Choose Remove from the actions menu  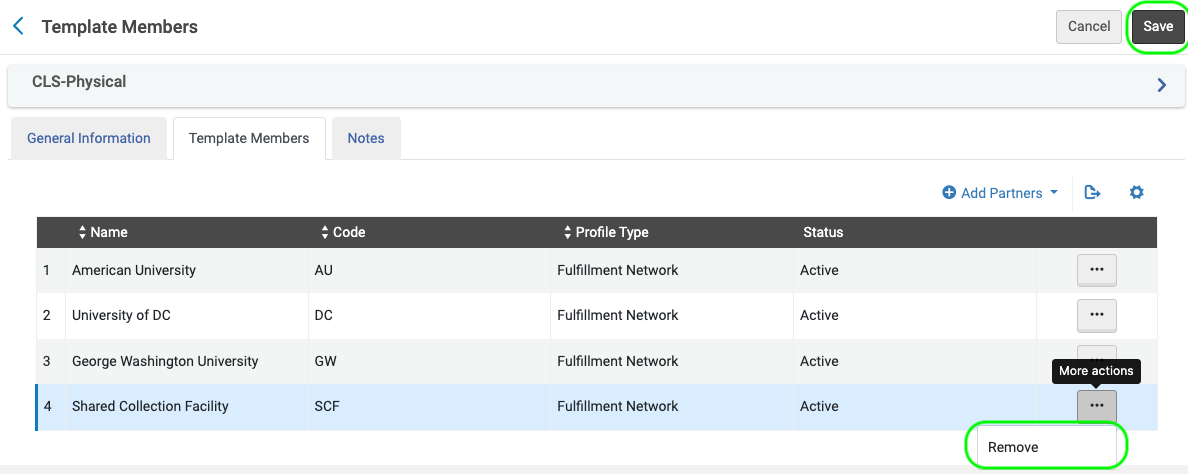tap(1013, 447)
